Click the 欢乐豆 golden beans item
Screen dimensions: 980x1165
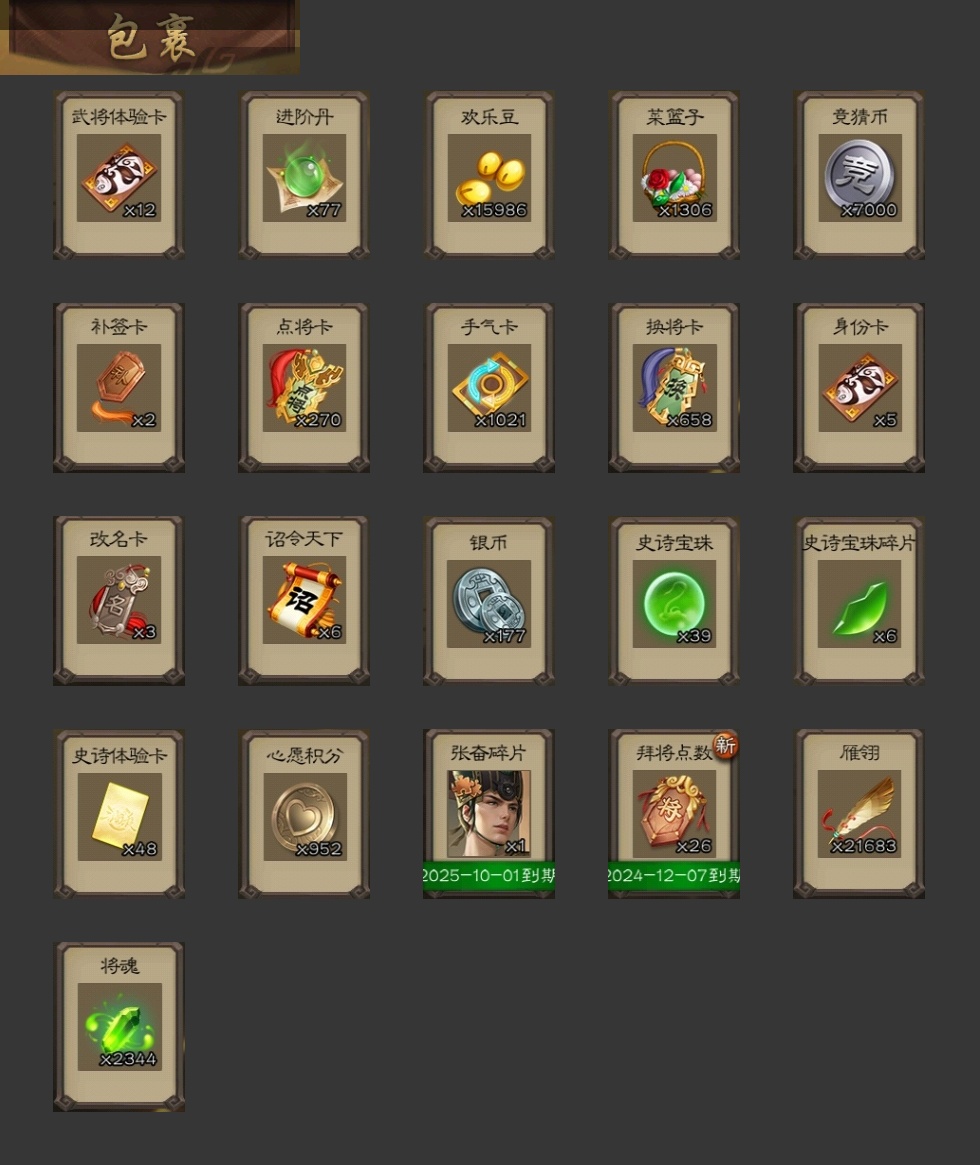(489, 175)
